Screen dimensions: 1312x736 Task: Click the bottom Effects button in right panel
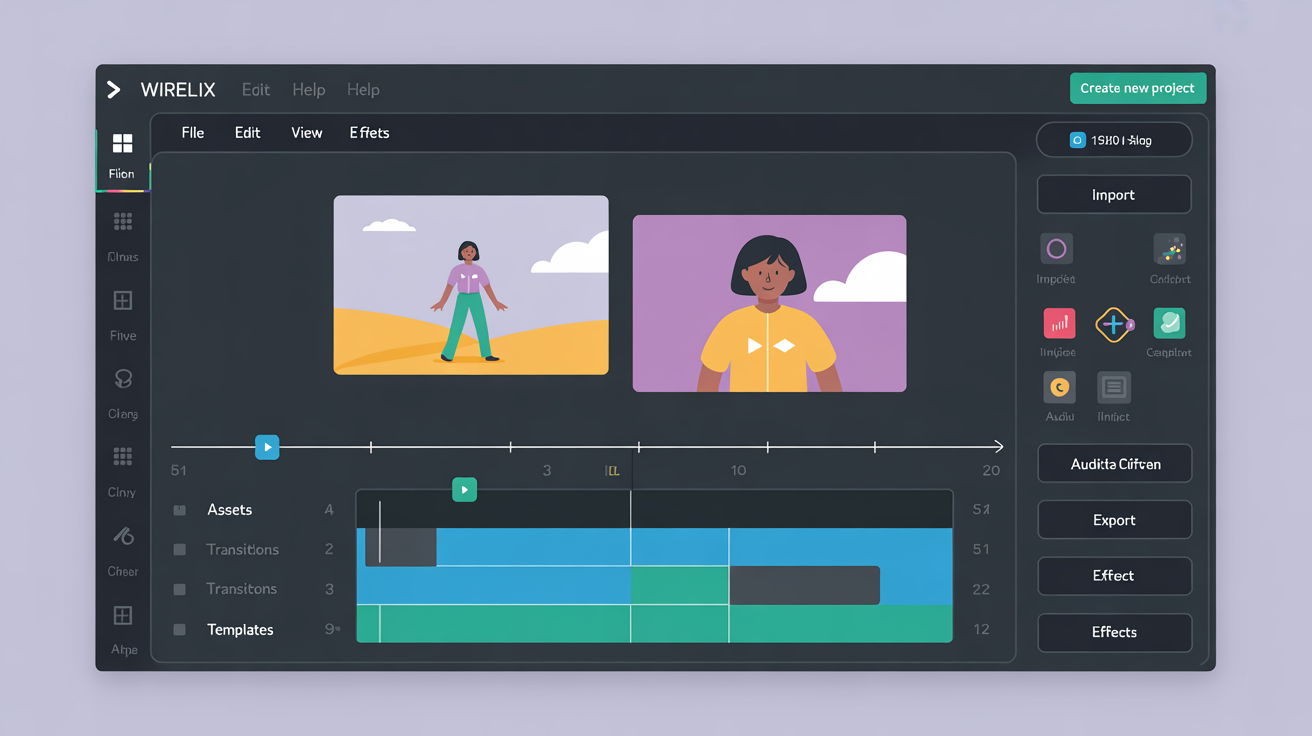click(x=1114, y=632)
